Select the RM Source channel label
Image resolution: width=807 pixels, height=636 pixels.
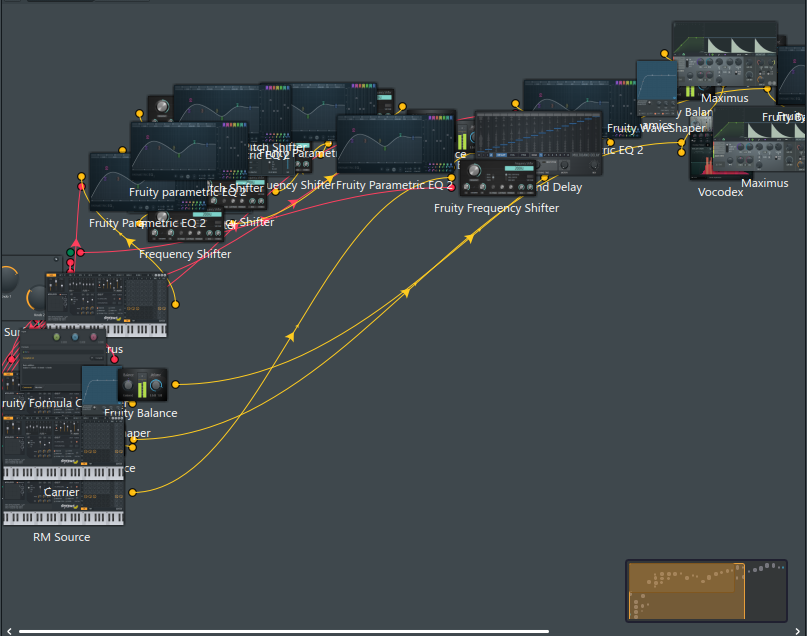point(61,537)
